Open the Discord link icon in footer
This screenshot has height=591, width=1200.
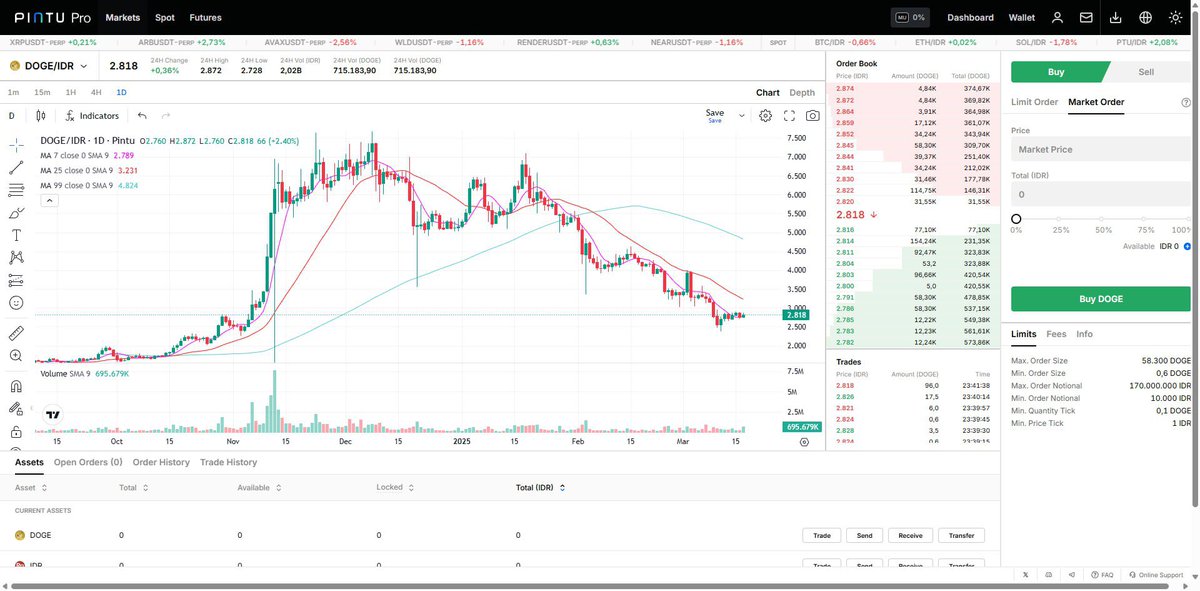tap(1048, 575)
